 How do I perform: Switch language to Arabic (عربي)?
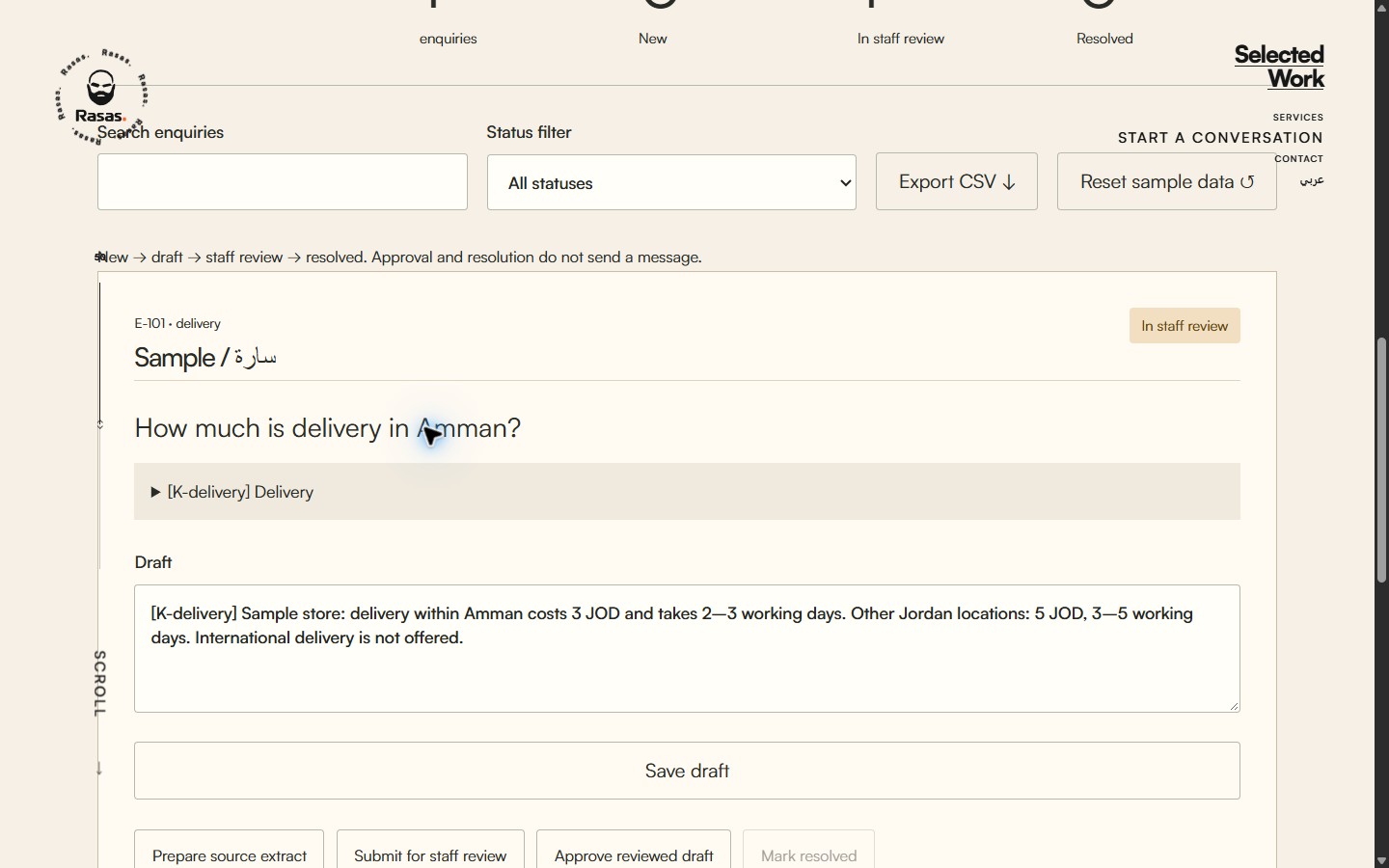(x=1312, y=180)
